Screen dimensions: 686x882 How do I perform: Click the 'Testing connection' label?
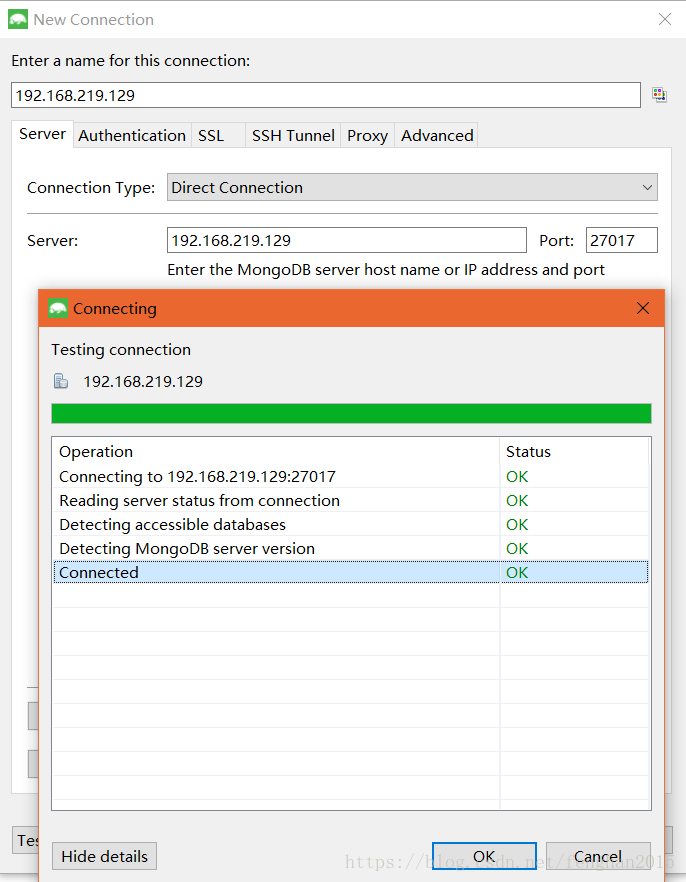[x=121, y=349]
